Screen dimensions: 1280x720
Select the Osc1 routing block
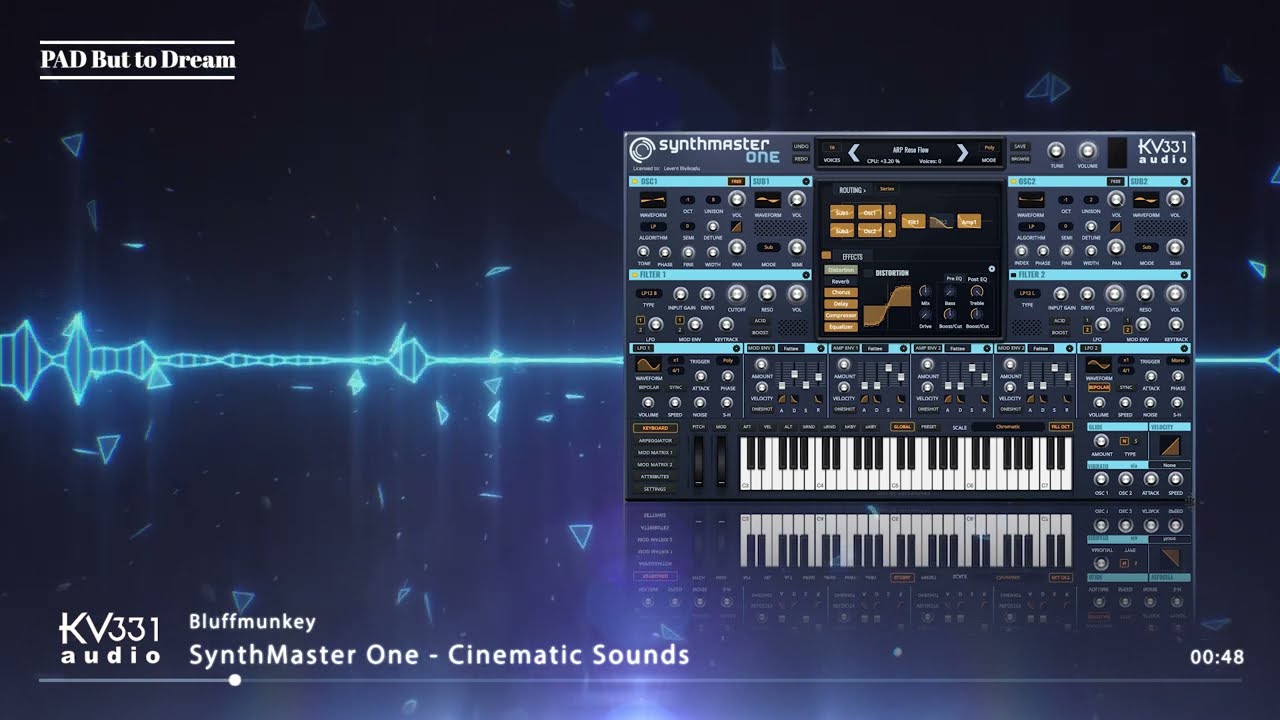[869, 212]
